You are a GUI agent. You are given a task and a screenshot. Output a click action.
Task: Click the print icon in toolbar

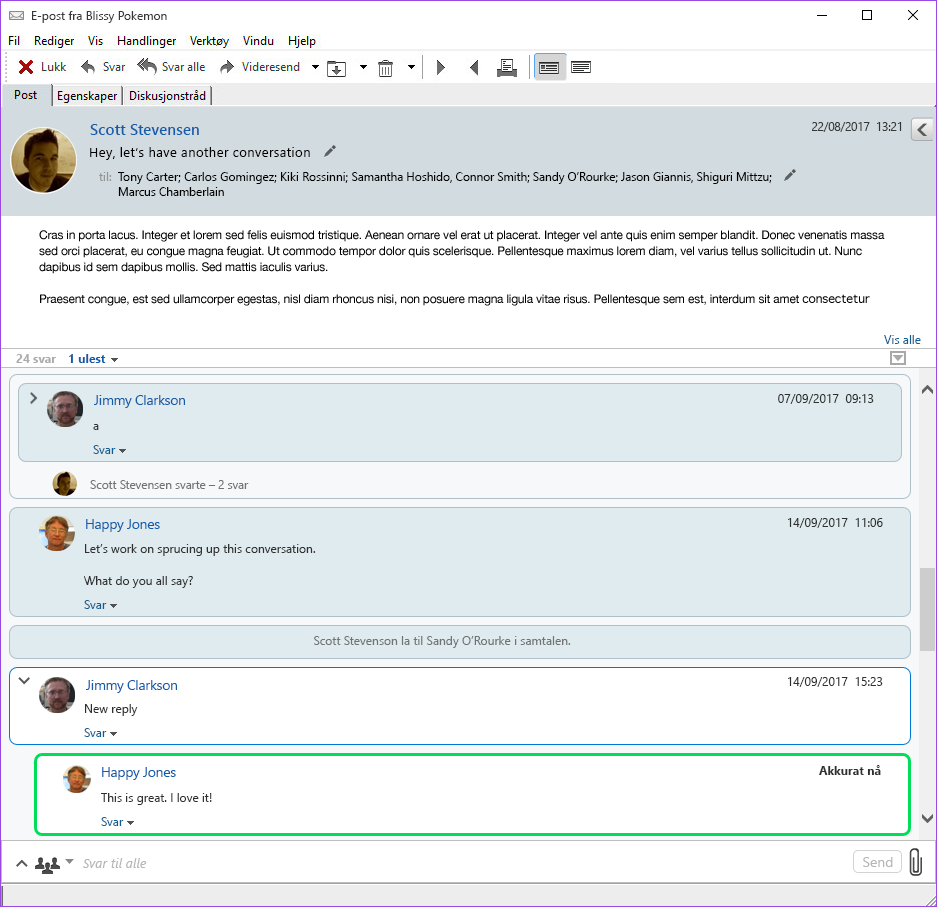507,68
